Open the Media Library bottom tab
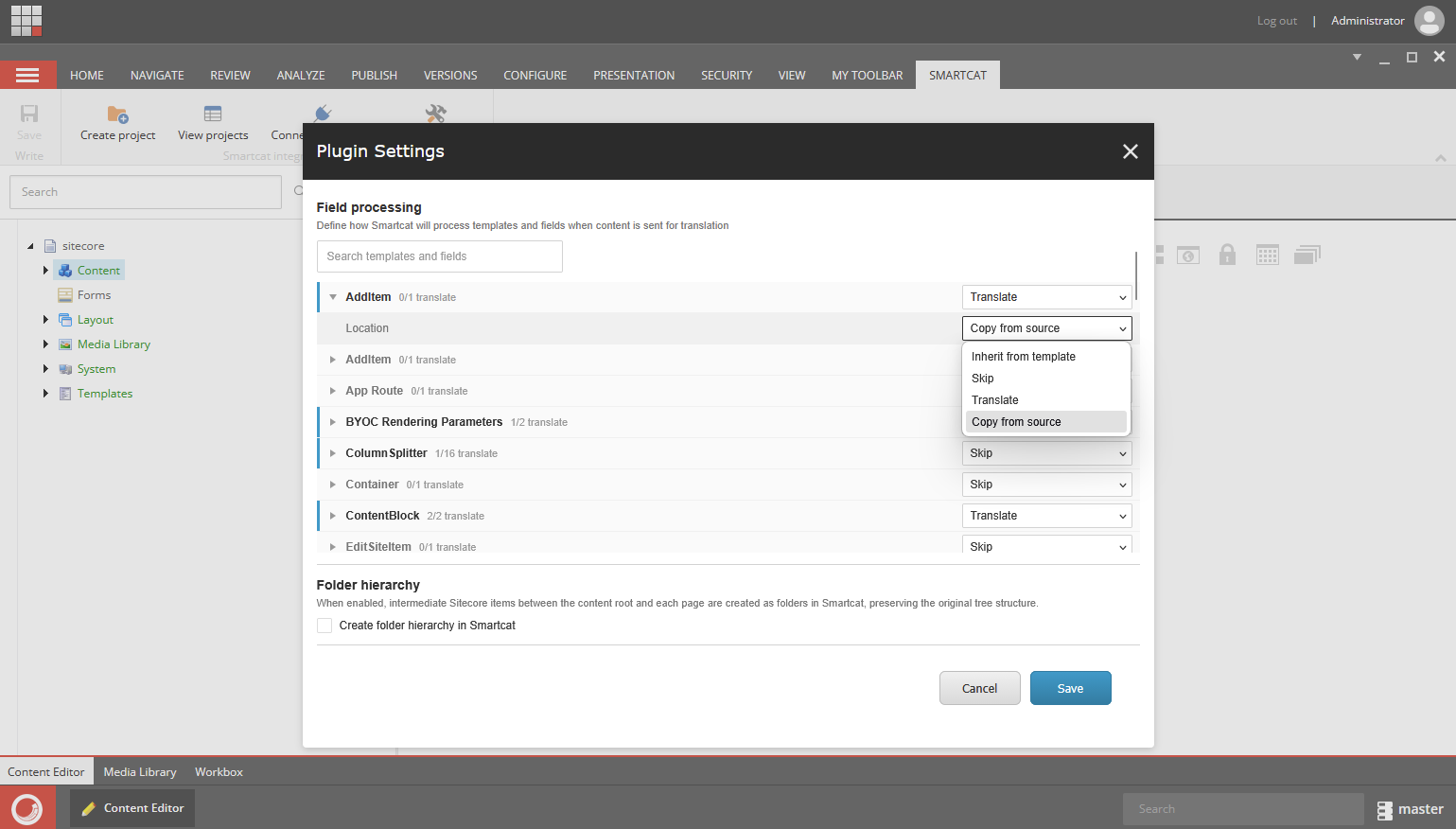This screenshot has width=1456, height=829. coord(140,772)
